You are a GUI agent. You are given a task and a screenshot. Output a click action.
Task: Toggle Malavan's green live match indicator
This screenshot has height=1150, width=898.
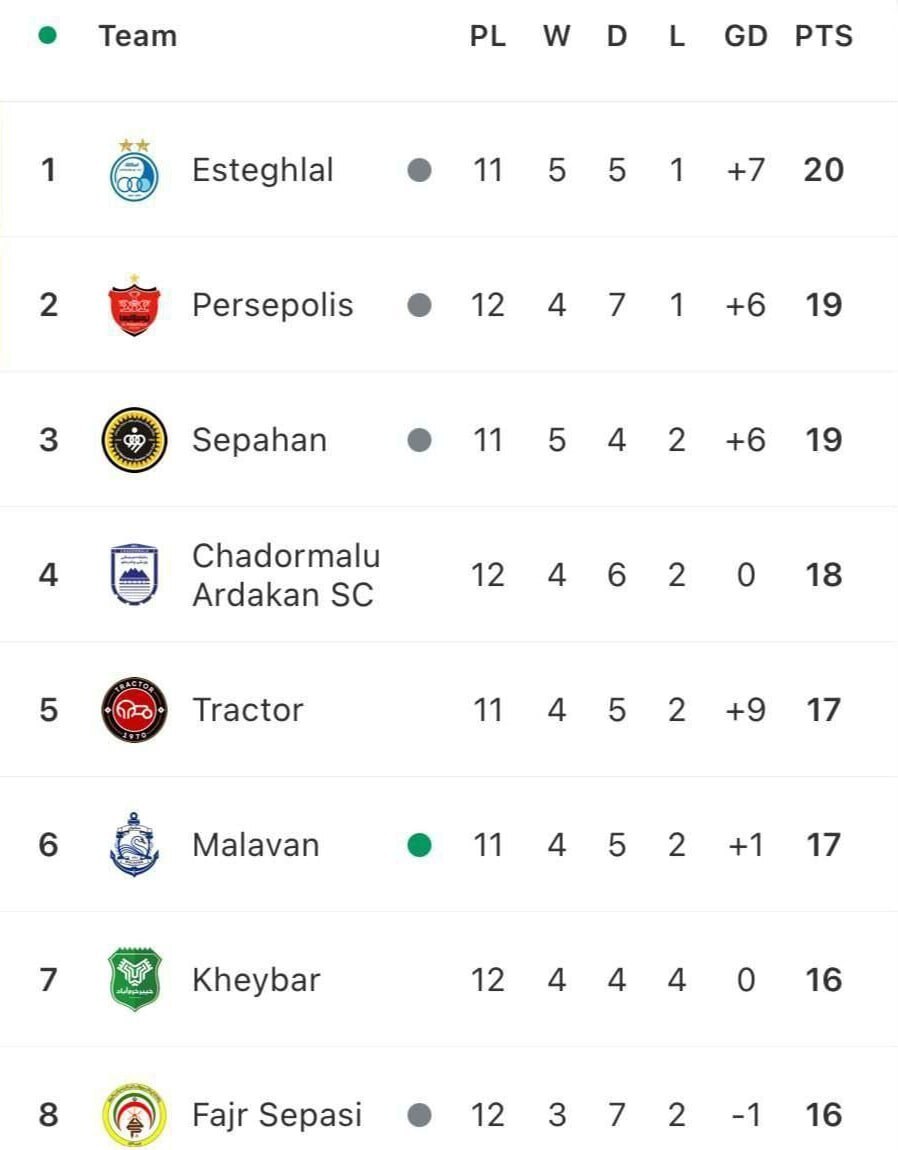(419, 844)
